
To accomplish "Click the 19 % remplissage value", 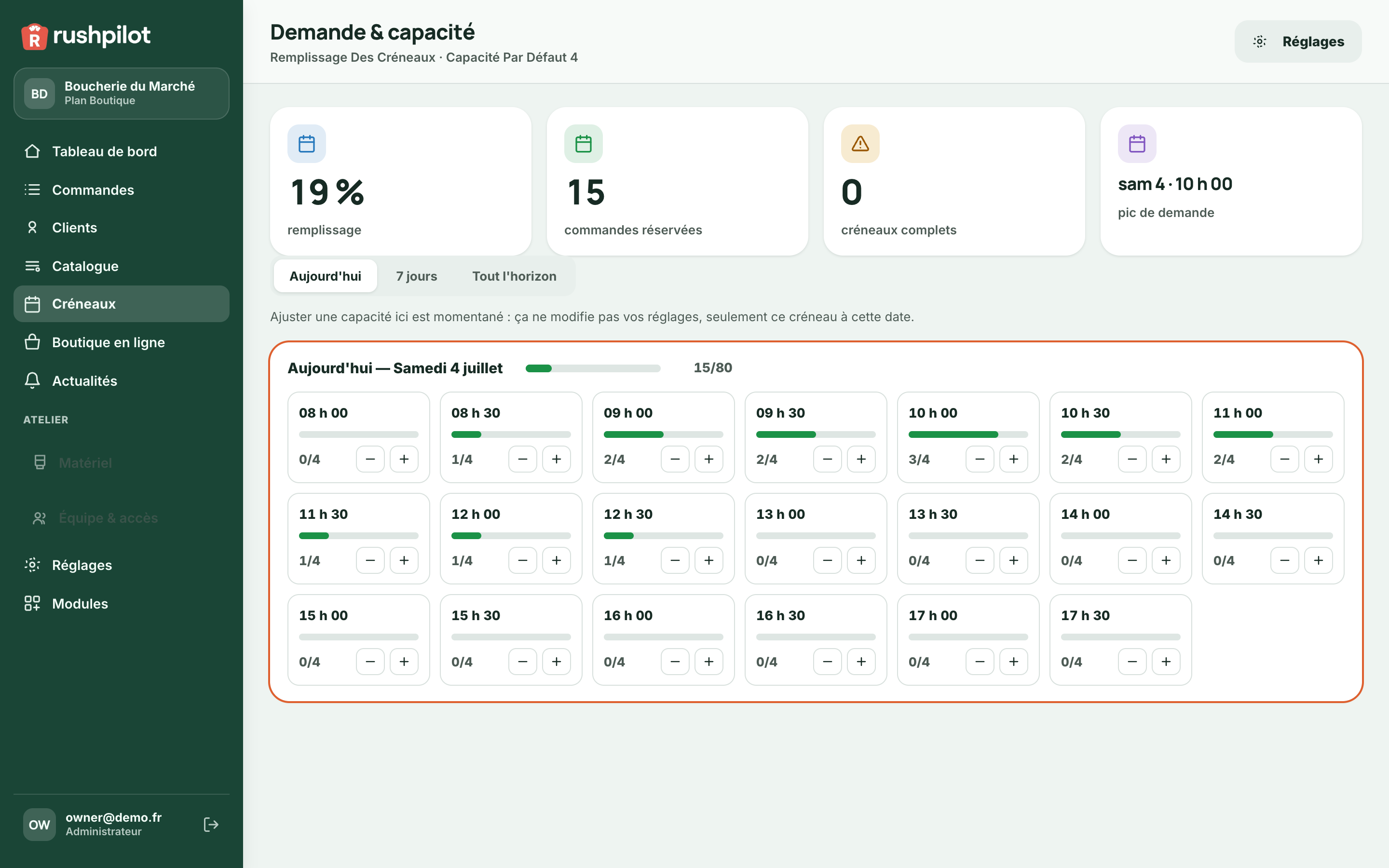I will click(x=327, y=192).
